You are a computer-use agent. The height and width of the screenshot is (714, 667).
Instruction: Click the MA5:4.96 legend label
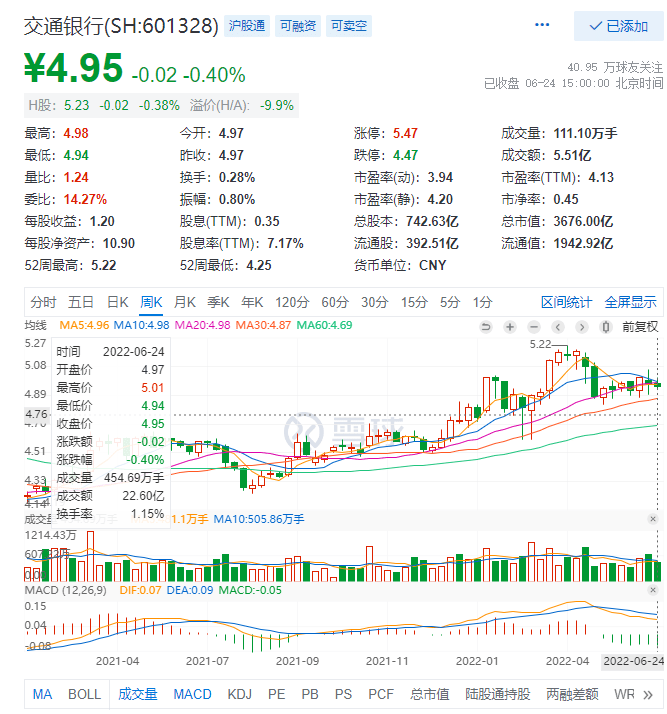84,325
